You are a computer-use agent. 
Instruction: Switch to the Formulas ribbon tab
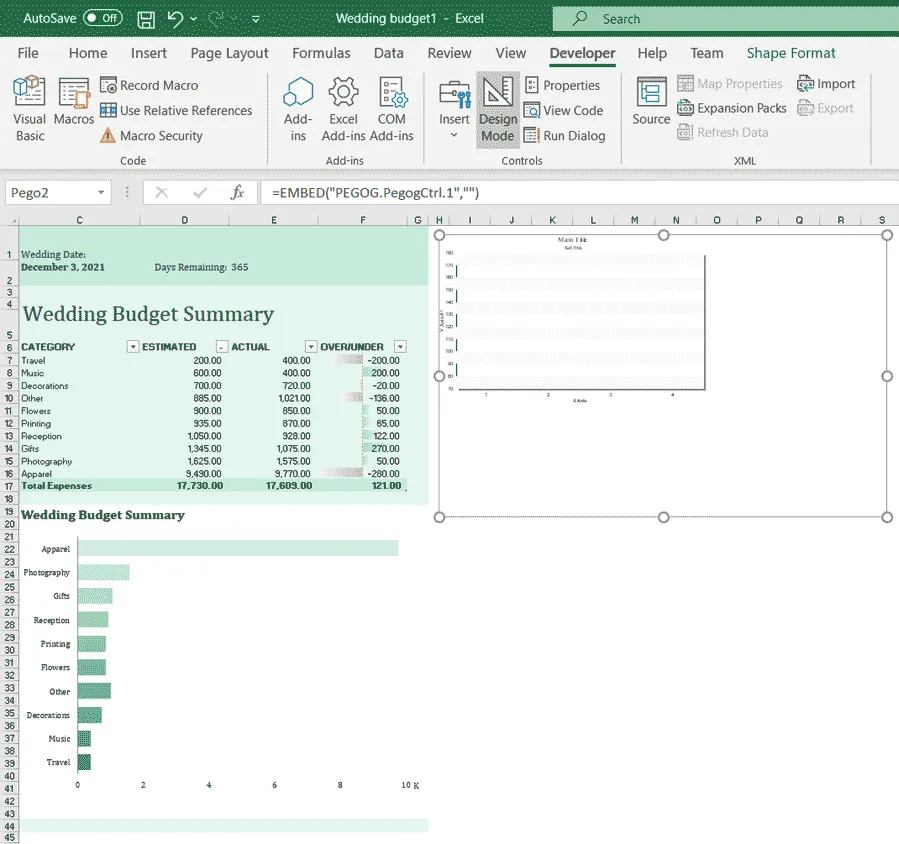321,53
